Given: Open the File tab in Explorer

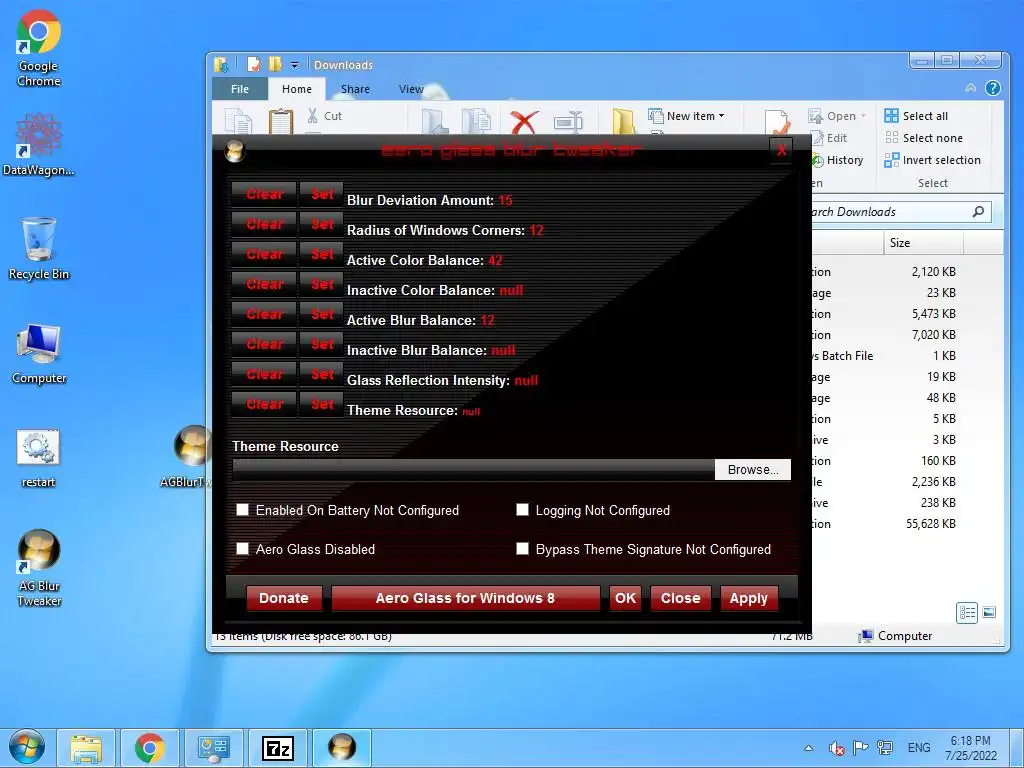Looking at the screenshot, I should coord(240,89).
